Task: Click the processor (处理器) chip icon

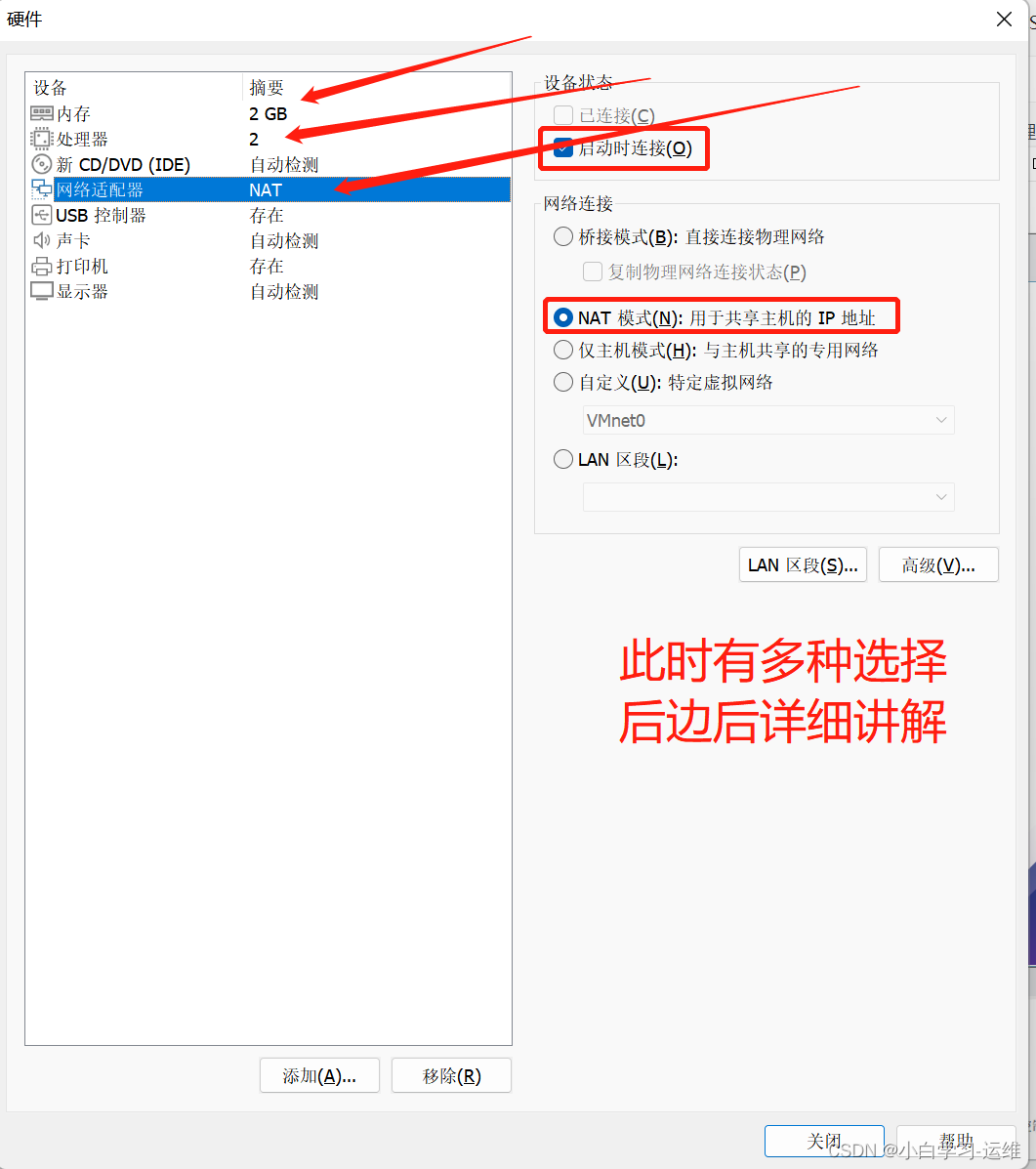Action: pyautogui.click(x=42, y=139)
